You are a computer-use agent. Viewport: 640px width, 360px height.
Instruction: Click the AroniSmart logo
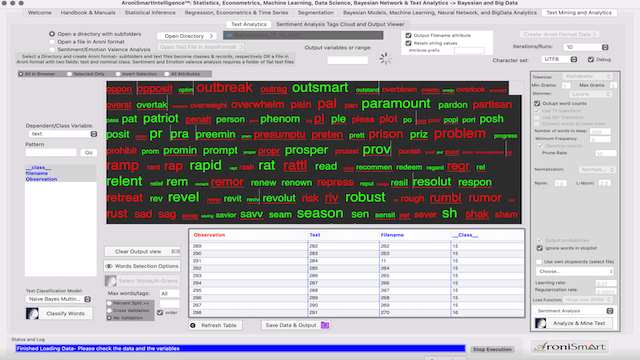coord(570,347)
